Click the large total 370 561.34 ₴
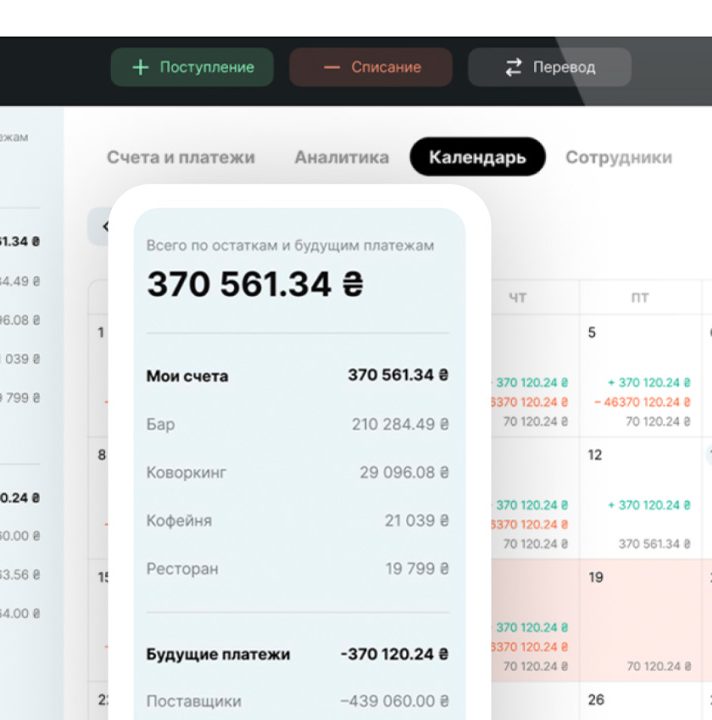712x720 pixels. click(255, 284)
